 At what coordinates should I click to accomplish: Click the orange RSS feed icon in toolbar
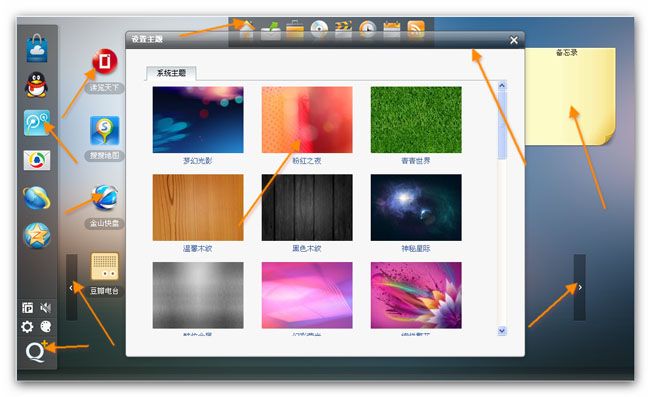coord(416,30)
